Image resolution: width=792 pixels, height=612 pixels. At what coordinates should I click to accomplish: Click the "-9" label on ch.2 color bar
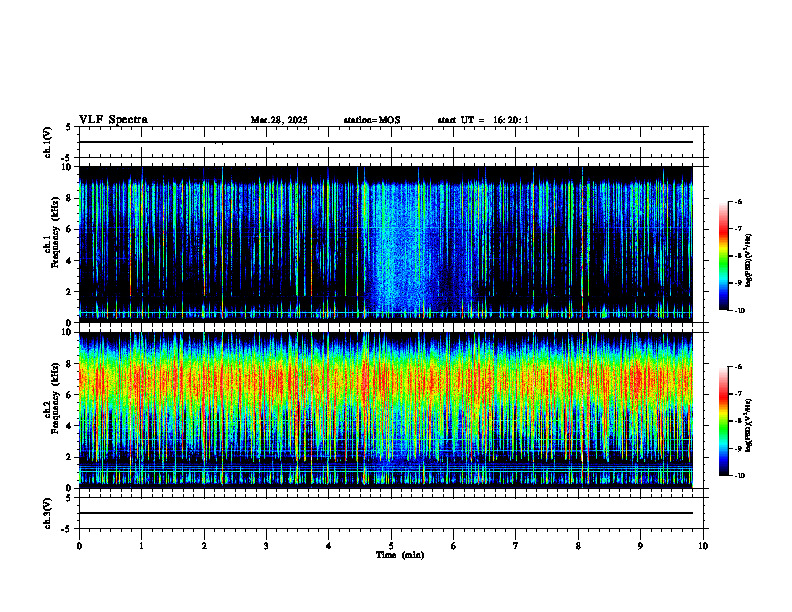(738, 448)
